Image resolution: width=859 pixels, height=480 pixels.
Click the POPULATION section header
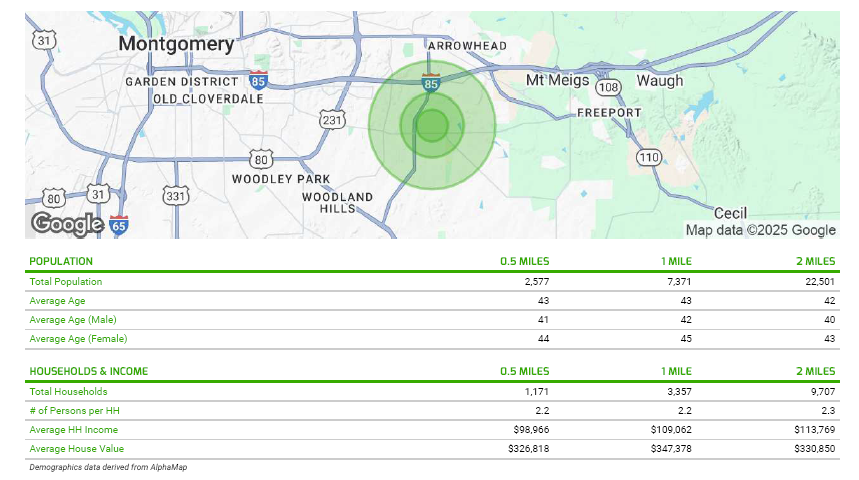point(61,261)
